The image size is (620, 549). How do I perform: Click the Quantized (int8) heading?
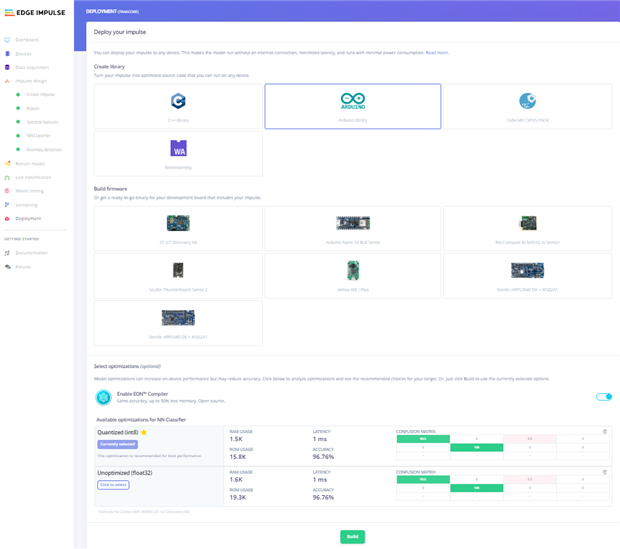(x=118, y=433)
